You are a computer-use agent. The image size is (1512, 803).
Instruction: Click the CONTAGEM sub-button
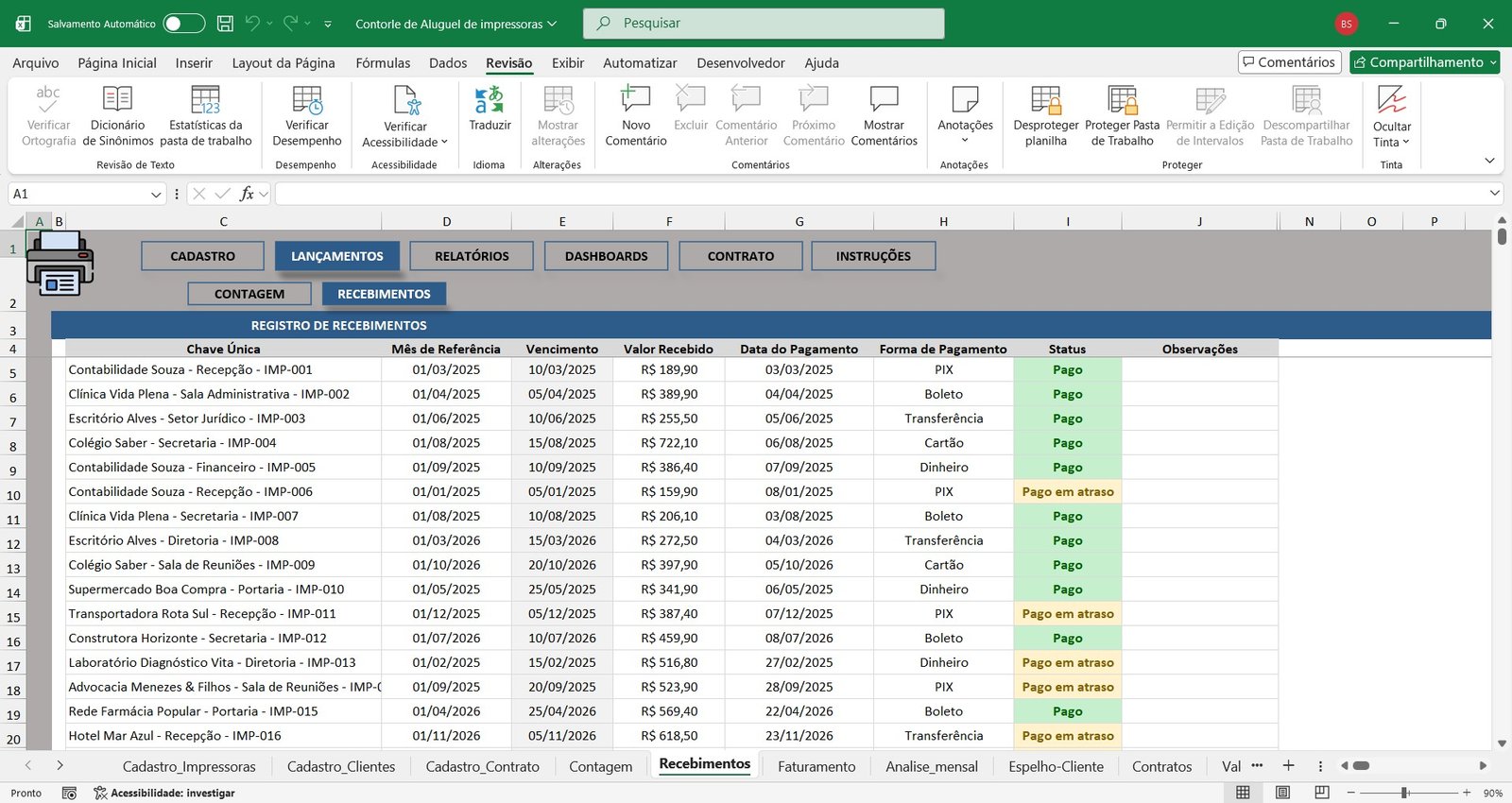tap(249, 294)
